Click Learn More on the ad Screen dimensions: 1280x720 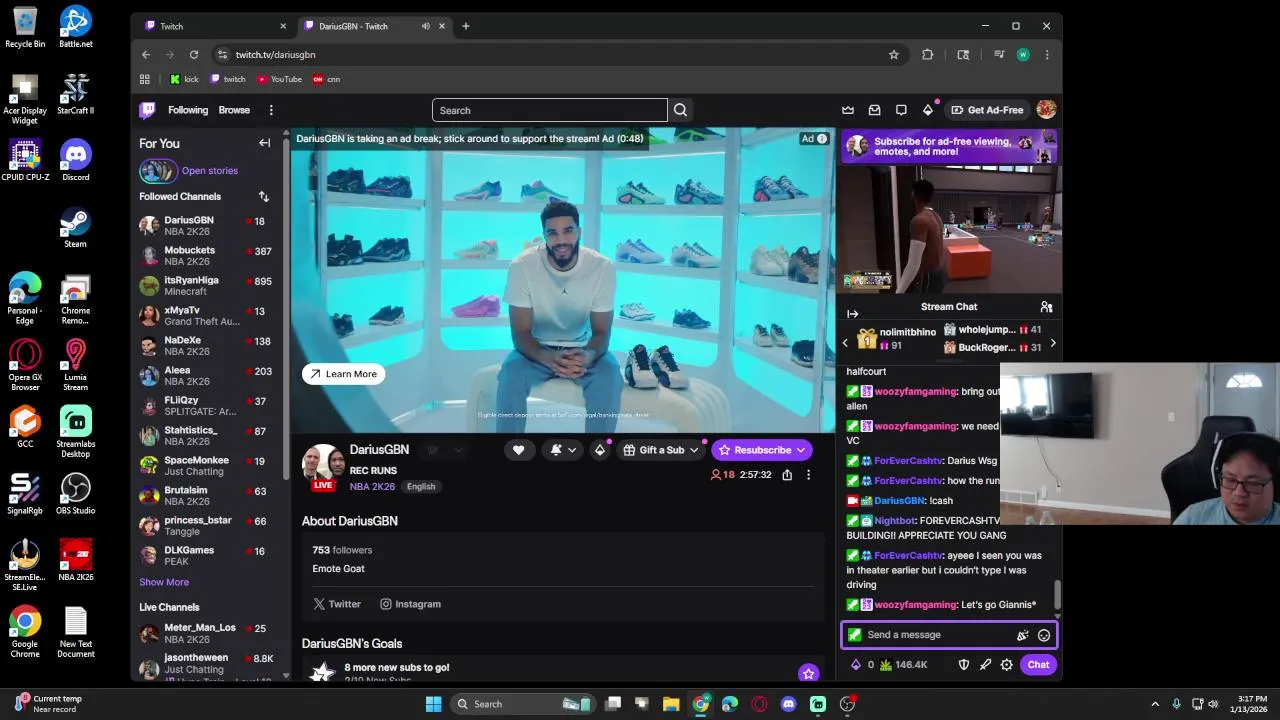coord(343,374)
